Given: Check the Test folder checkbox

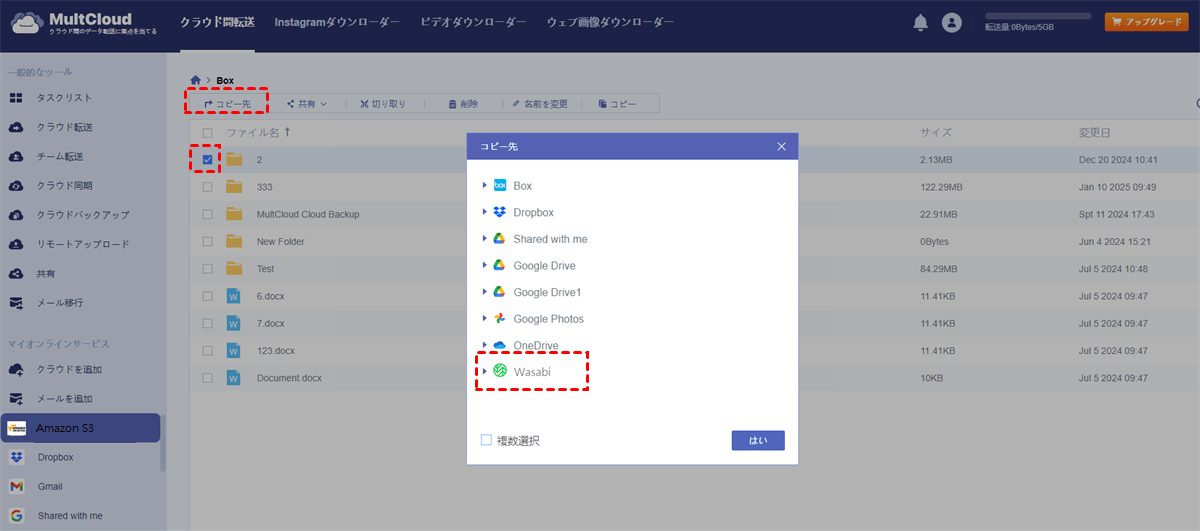Looking at the screenshot, I should [x=207, y=269].
